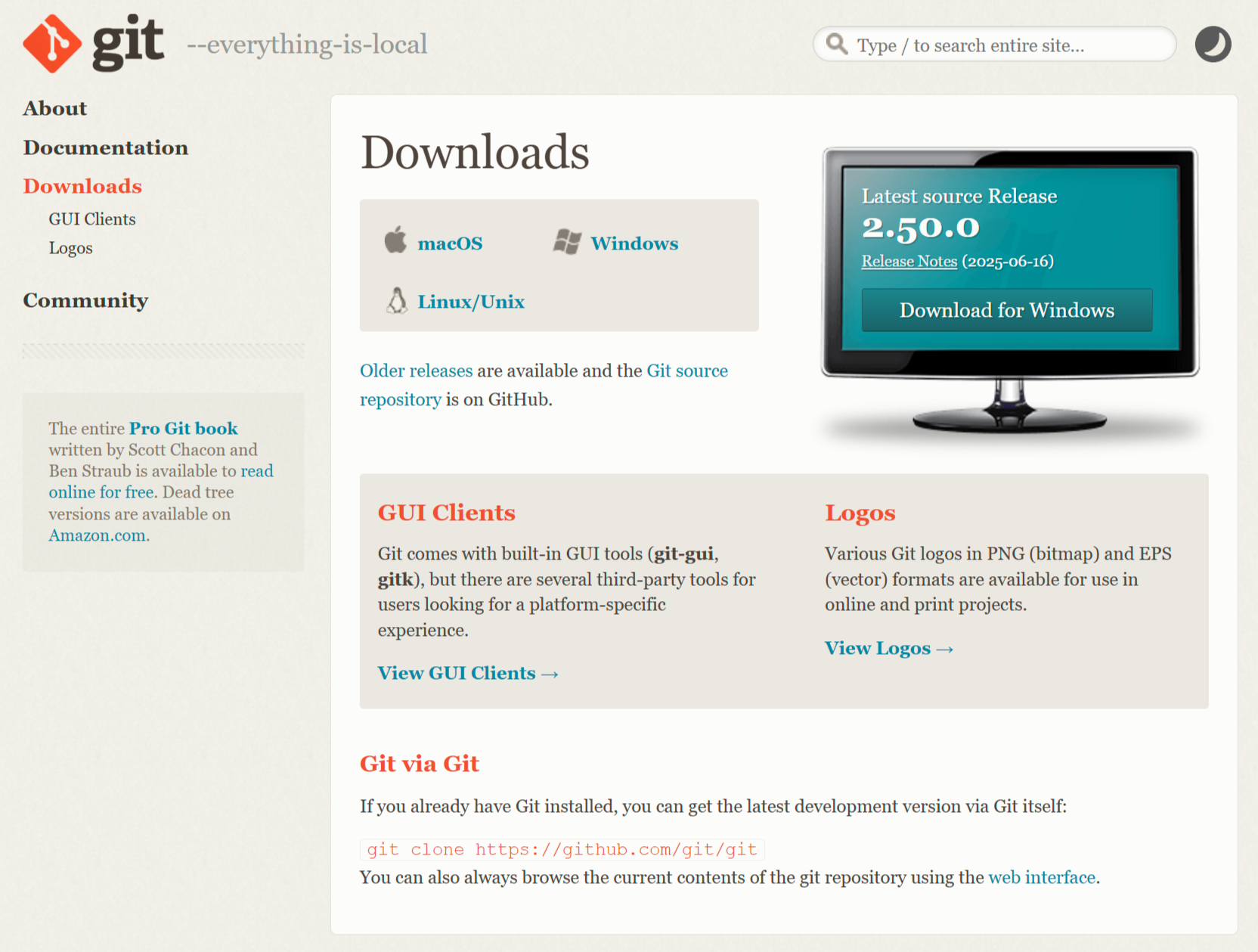Select Downloads in the sidebar navigation
This screenshot has width=1258, height=952.
(x=82, y=186)
